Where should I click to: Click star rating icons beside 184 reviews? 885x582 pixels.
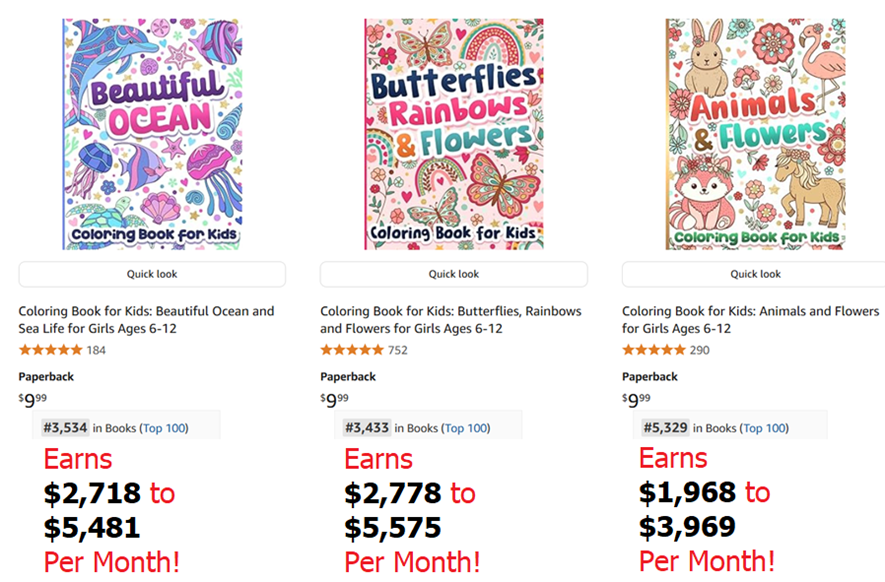pos(50,350)
